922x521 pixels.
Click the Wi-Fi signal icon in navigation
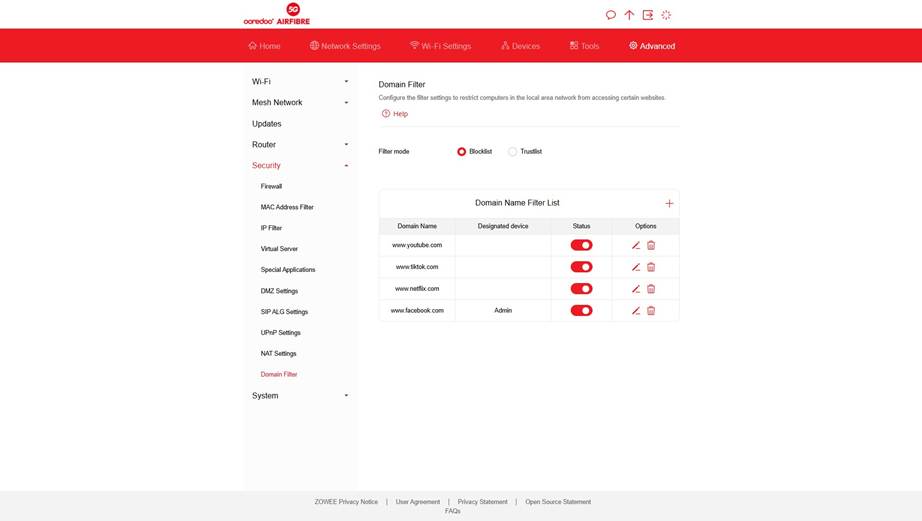point(415,45)
